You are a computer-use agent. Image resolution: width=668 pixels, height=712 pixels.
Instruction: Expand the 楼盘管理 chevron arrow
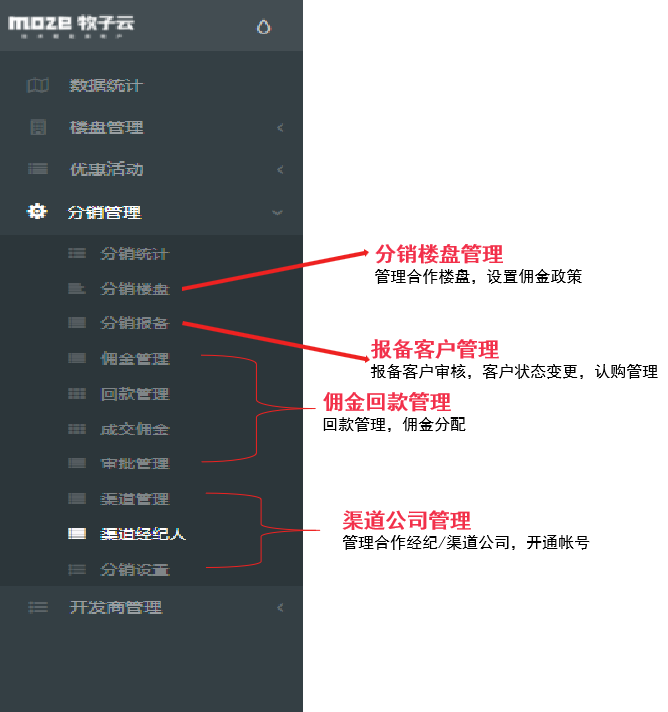pos(280,128)
